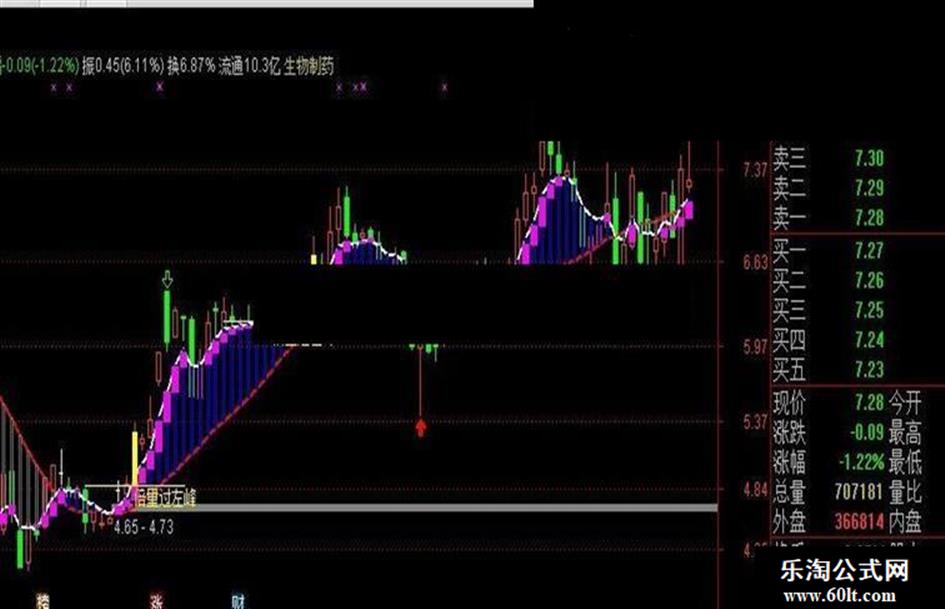The width and height of the screenshot is (945, 609).
Task: Select the grey horizontal support level bar
Action: tap(426, 508)
